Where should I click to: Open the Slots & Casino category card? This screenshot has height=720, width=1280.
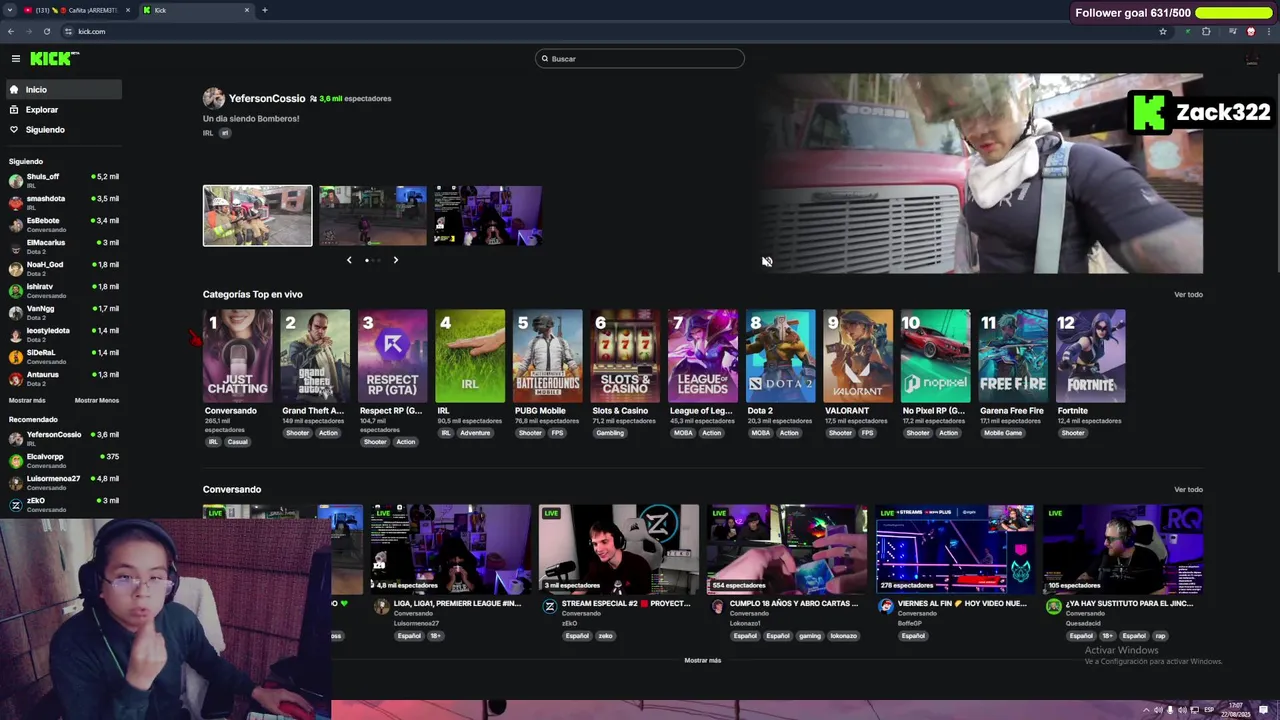click(625, 356)
